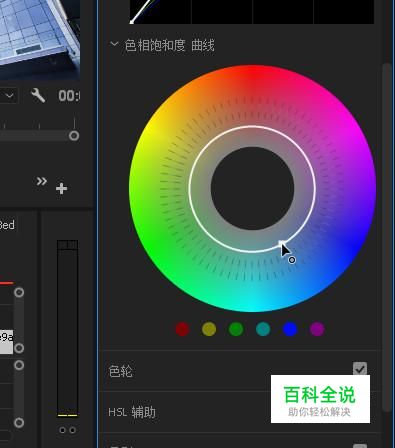Viewport: 395px width, 448px height.
Task: Click the curves graph at top
Action: [x=252, y=12]
